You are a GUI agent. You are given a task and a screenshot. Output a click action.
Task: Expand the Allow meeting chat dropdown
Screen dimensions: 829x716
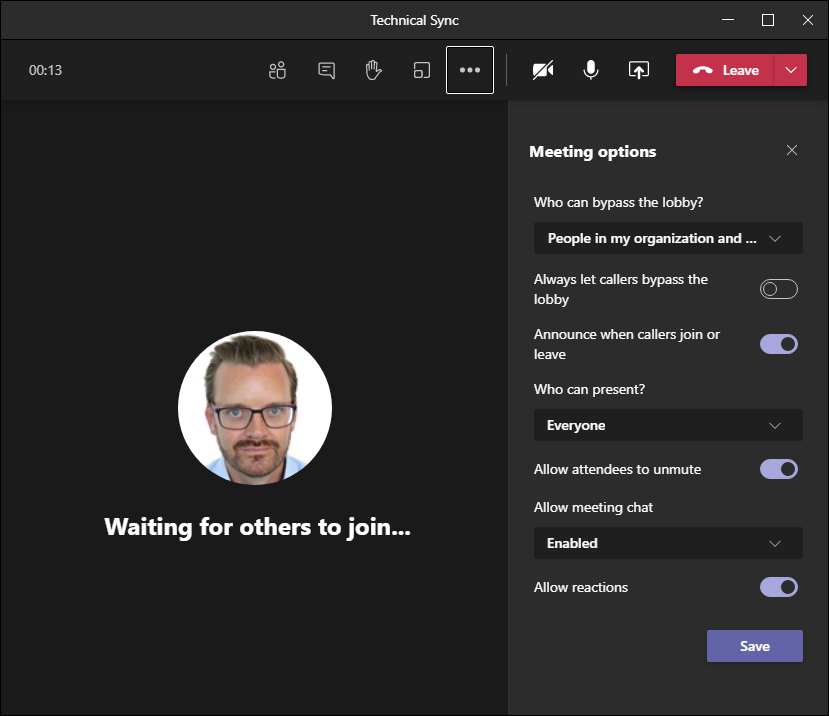coord(668,543)
